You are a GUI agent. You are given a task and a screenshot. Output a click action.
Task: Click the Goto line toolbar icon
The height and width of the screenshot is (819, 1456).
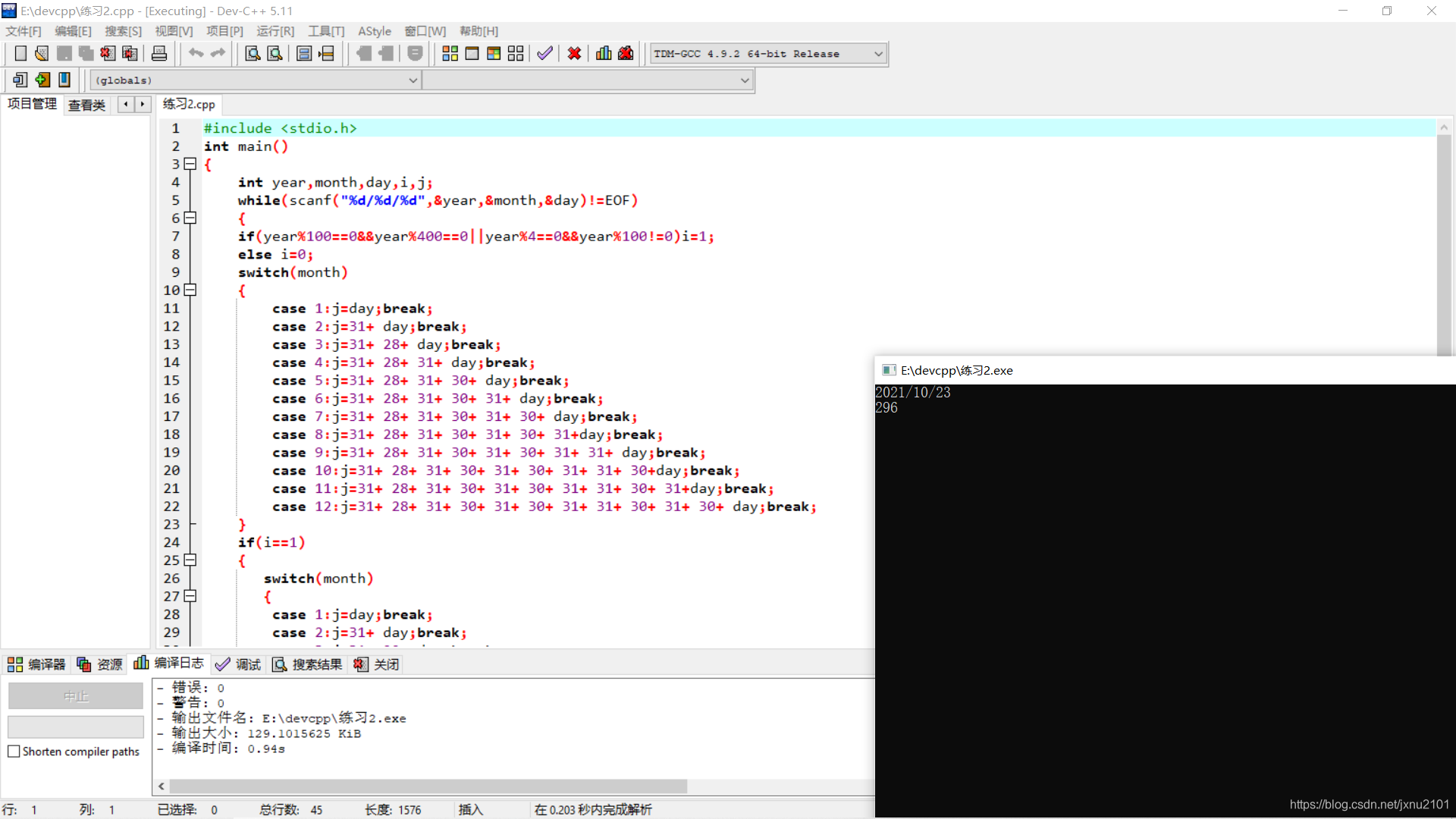pos(326,54)
